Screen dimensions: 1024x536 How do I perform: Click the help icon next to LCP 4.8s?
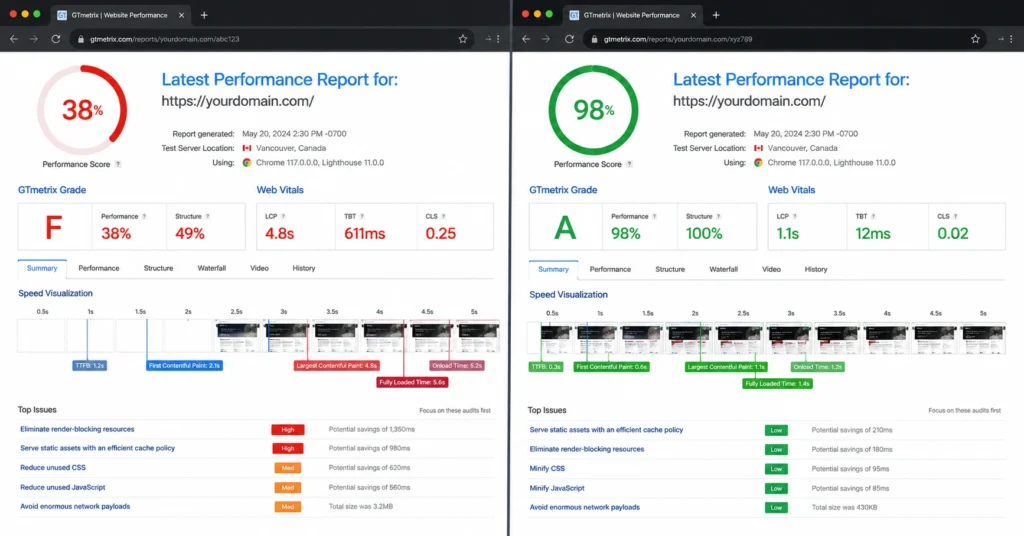pyautogui.click(x=283, y=216)
